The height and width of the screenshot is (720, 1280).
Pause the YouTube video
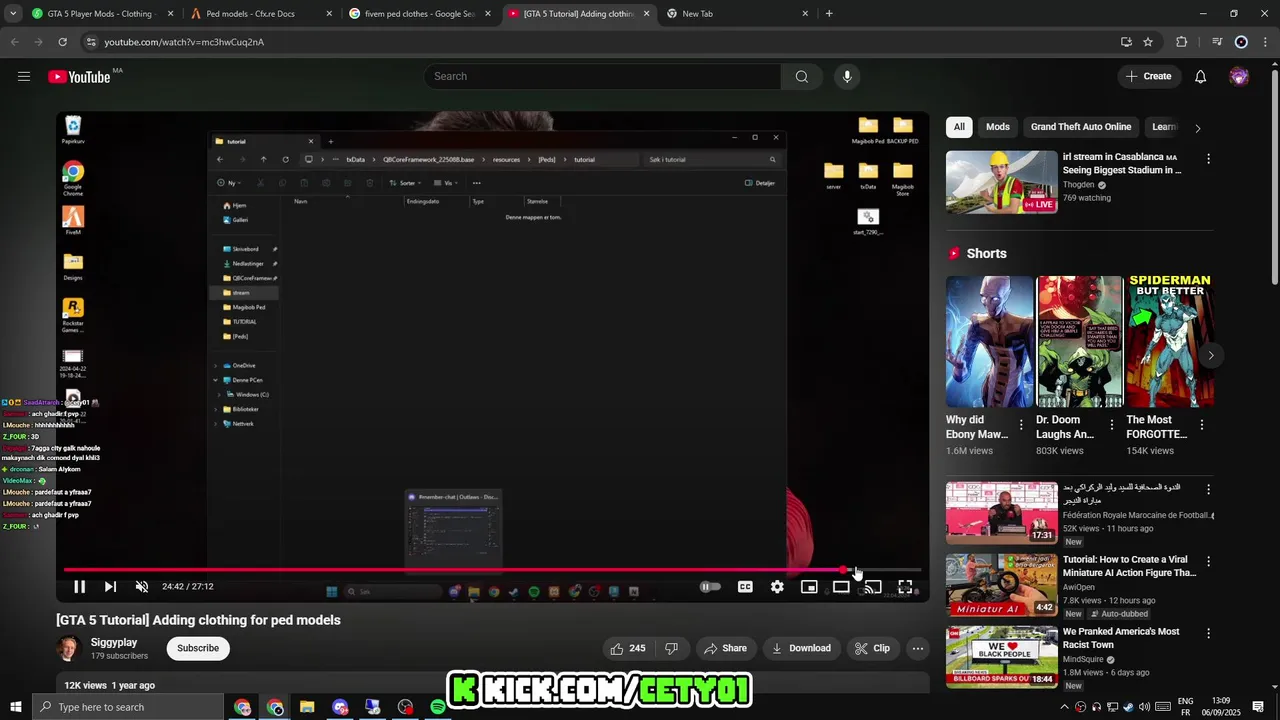79,587
